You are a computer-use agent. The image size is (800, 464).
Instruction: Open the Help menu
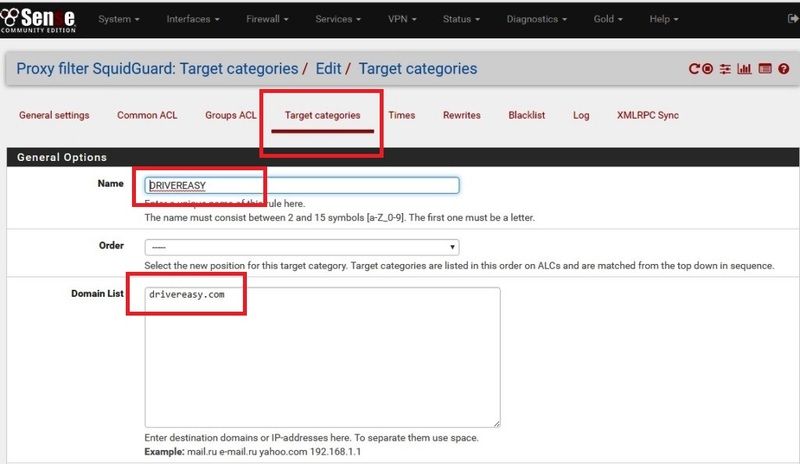tap(664, 19)
